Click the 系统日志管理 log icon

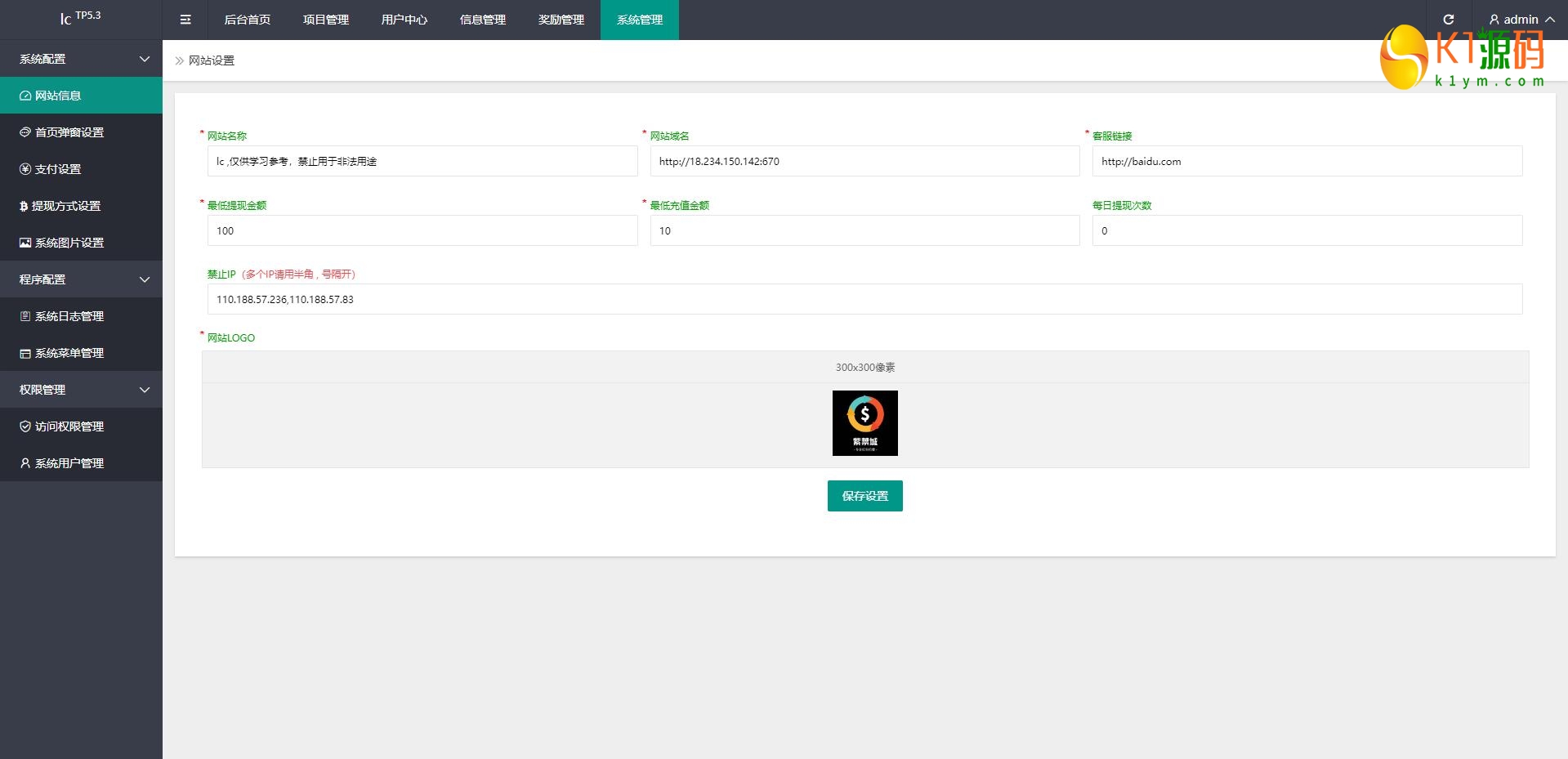[x=25, y=316]
